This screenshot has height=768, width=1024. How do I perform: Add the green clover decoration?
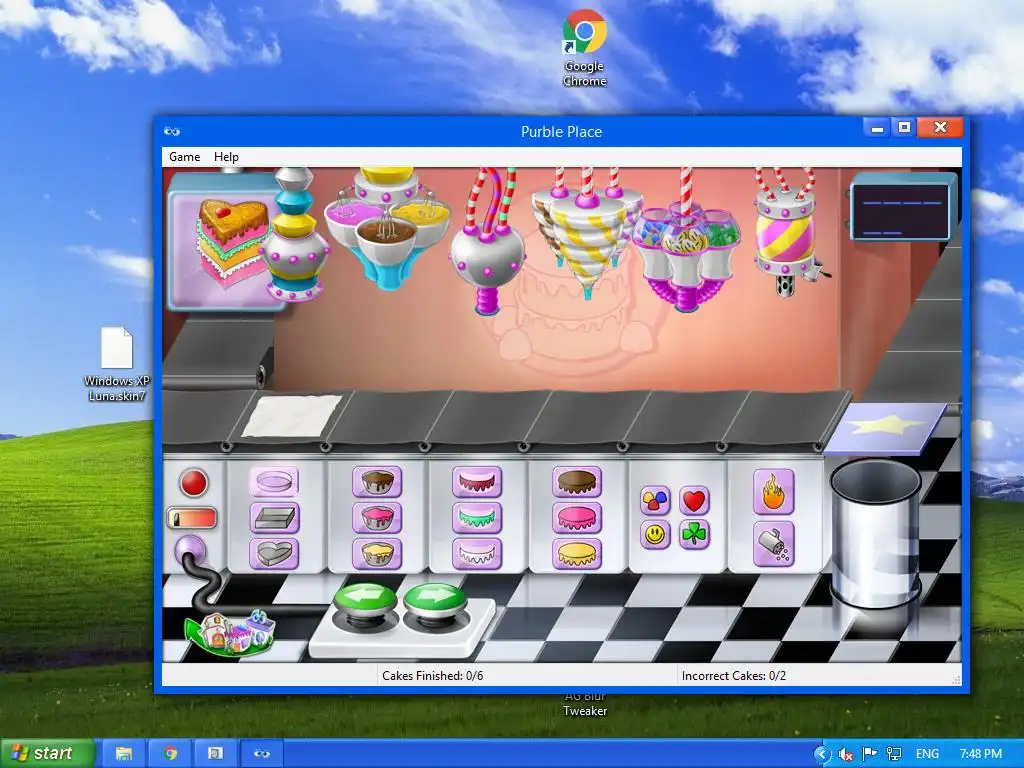tap(694, 535)
